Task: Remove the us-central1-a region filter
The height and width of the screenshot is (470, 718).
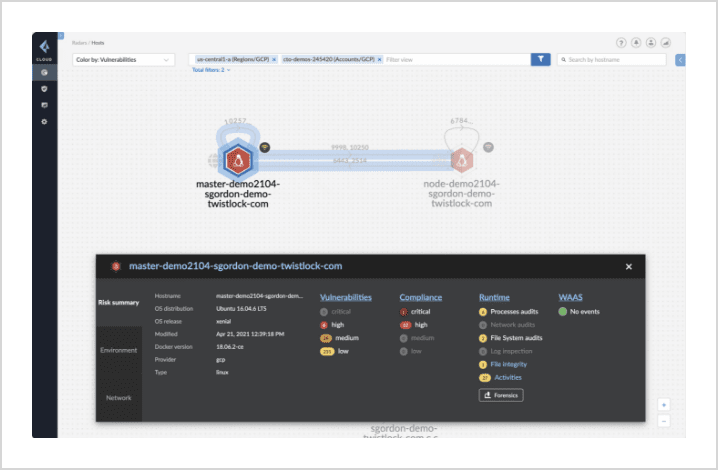Action: click(x=274, y=60)
